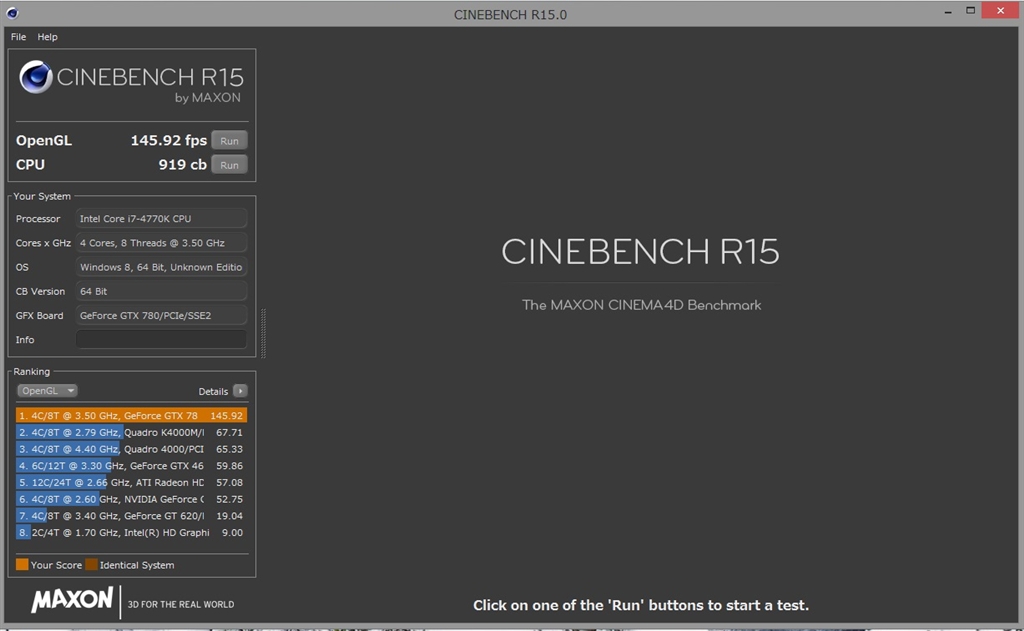Close the CINEBENCH R15.0 window
The width and height of the screenshot is (1024, 631).
[1000, 10]
